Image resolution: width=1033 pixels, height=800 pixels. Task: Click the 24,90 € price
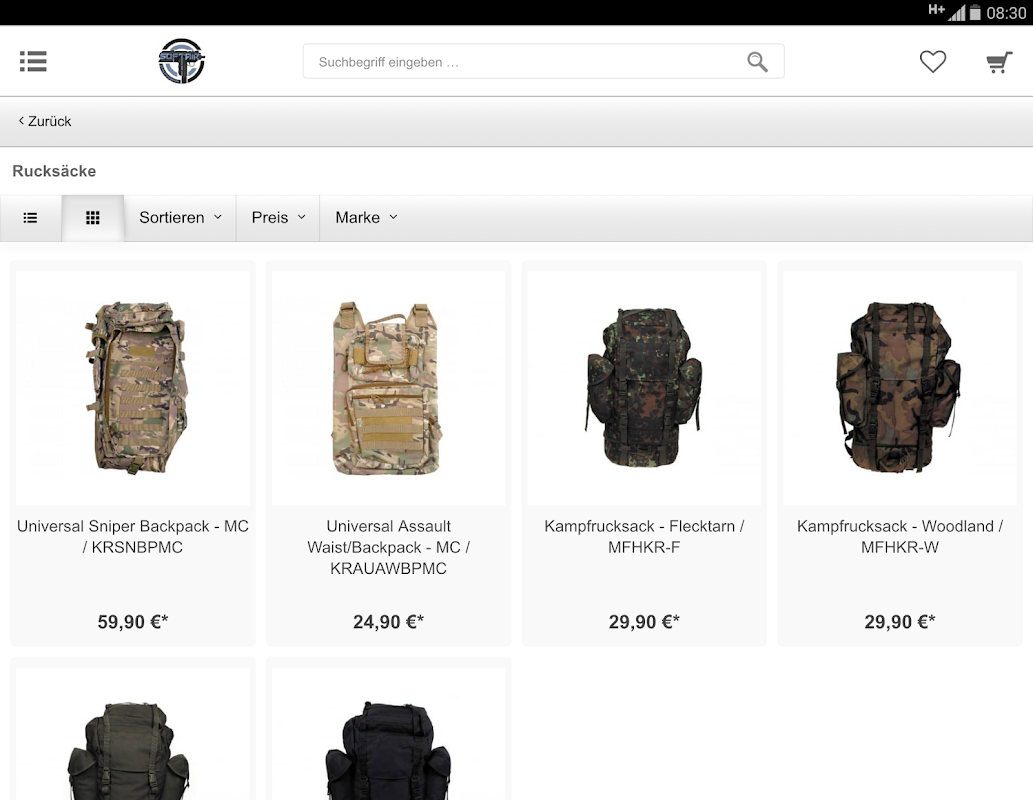click(x=389, y=622)
